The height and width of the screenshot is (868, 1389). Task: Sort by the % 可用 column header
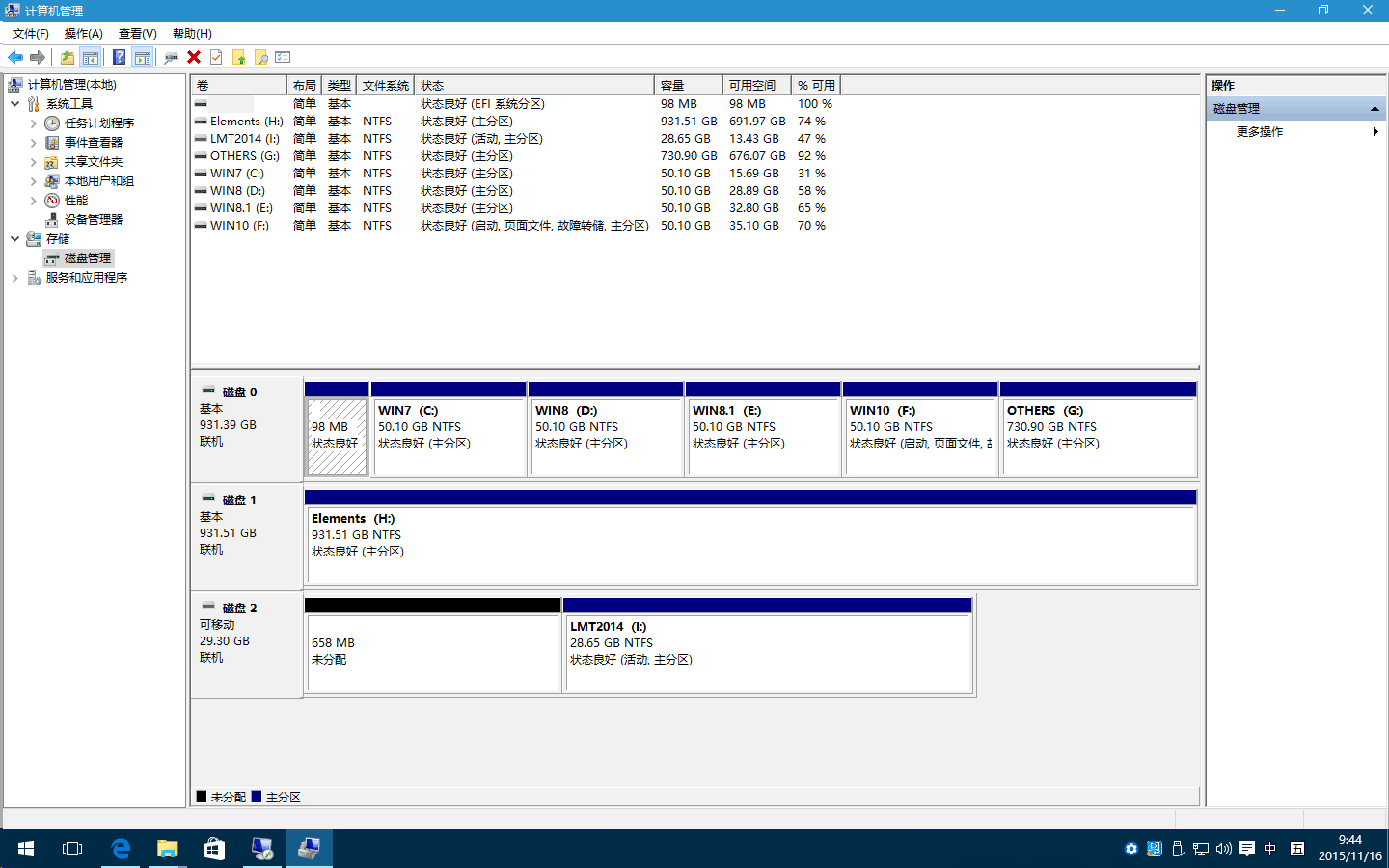(x=816, y=86)
